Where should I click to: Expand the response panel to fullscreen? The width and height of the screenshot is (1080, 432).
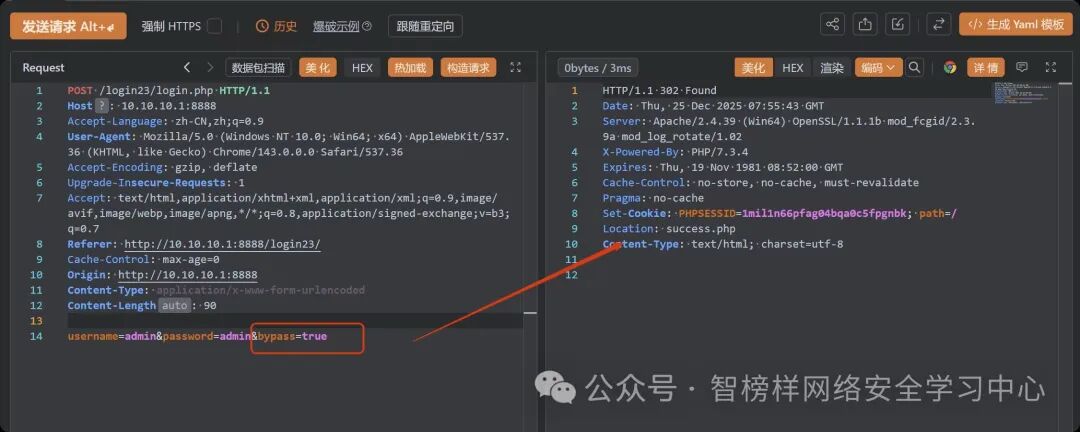tap(1050, 68)
